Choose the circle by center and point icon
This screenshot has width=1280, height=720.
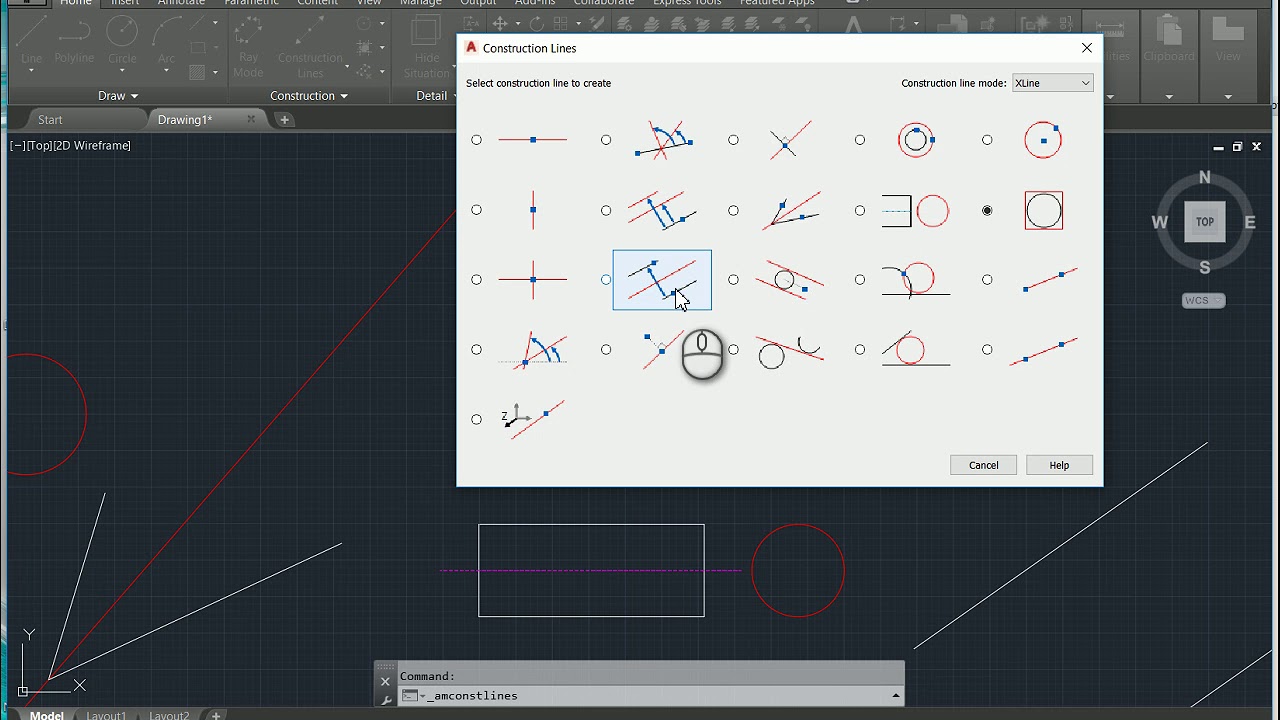click(1044, 140)
